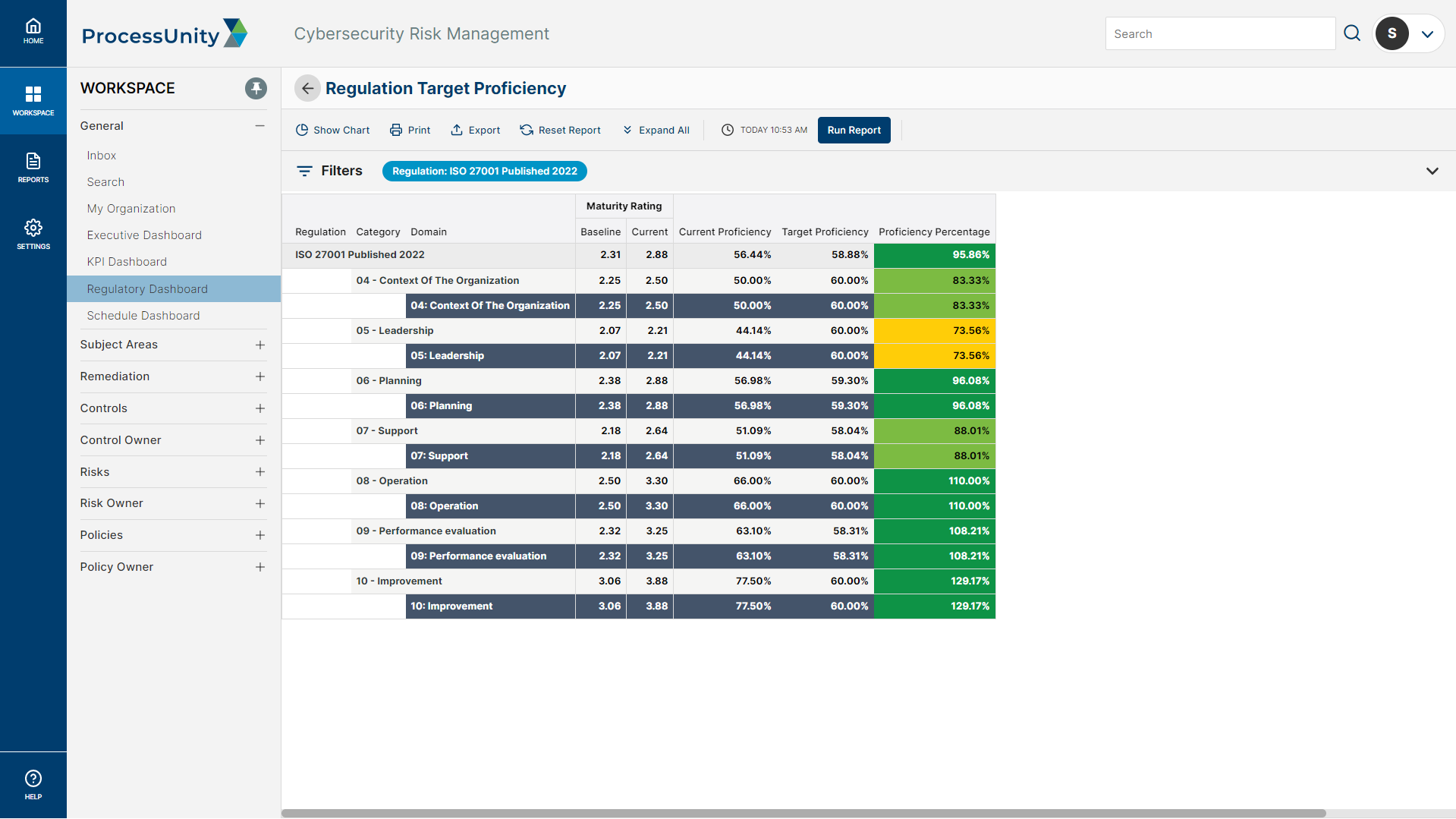Expand Control Owner section
The width and height of the screenshot is (1456, 819).
tap(260, 440)
